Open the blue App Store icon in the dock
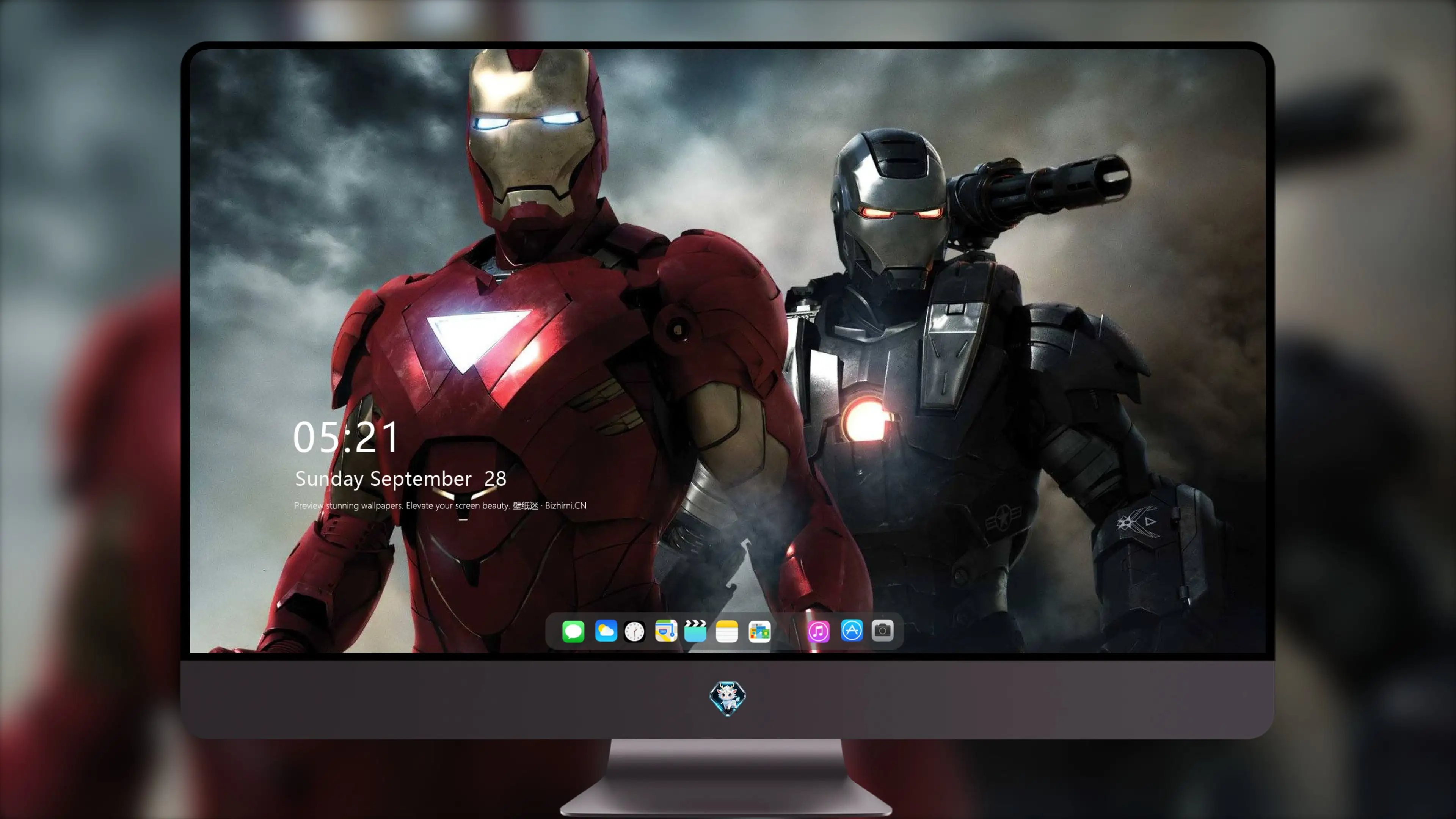This screenshot has width=1456, height=819. tap(852, 631)
